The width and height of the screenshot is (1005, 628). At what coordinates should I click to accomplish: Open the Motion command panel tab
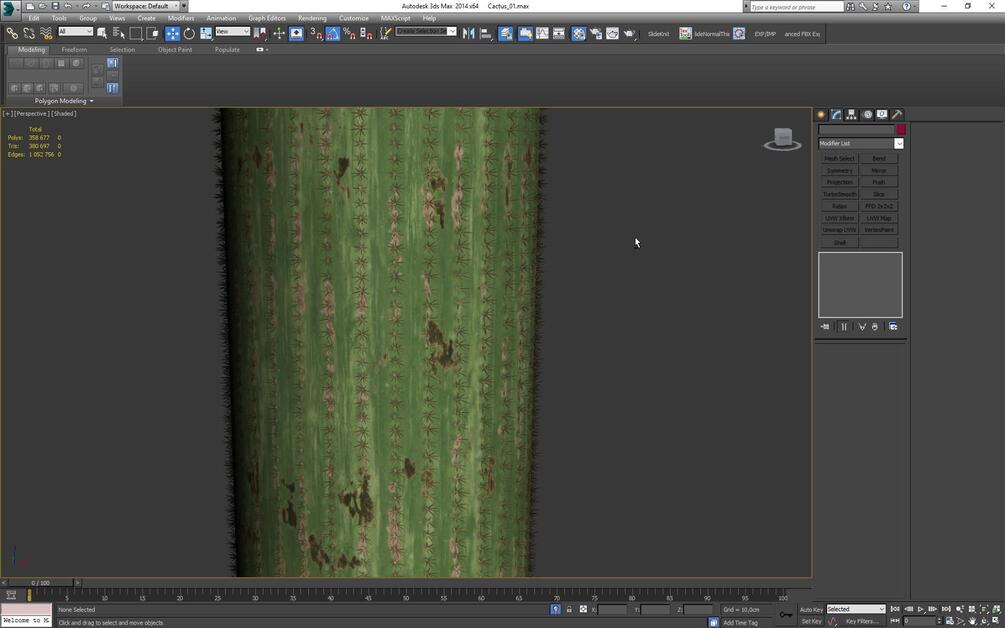867,114
